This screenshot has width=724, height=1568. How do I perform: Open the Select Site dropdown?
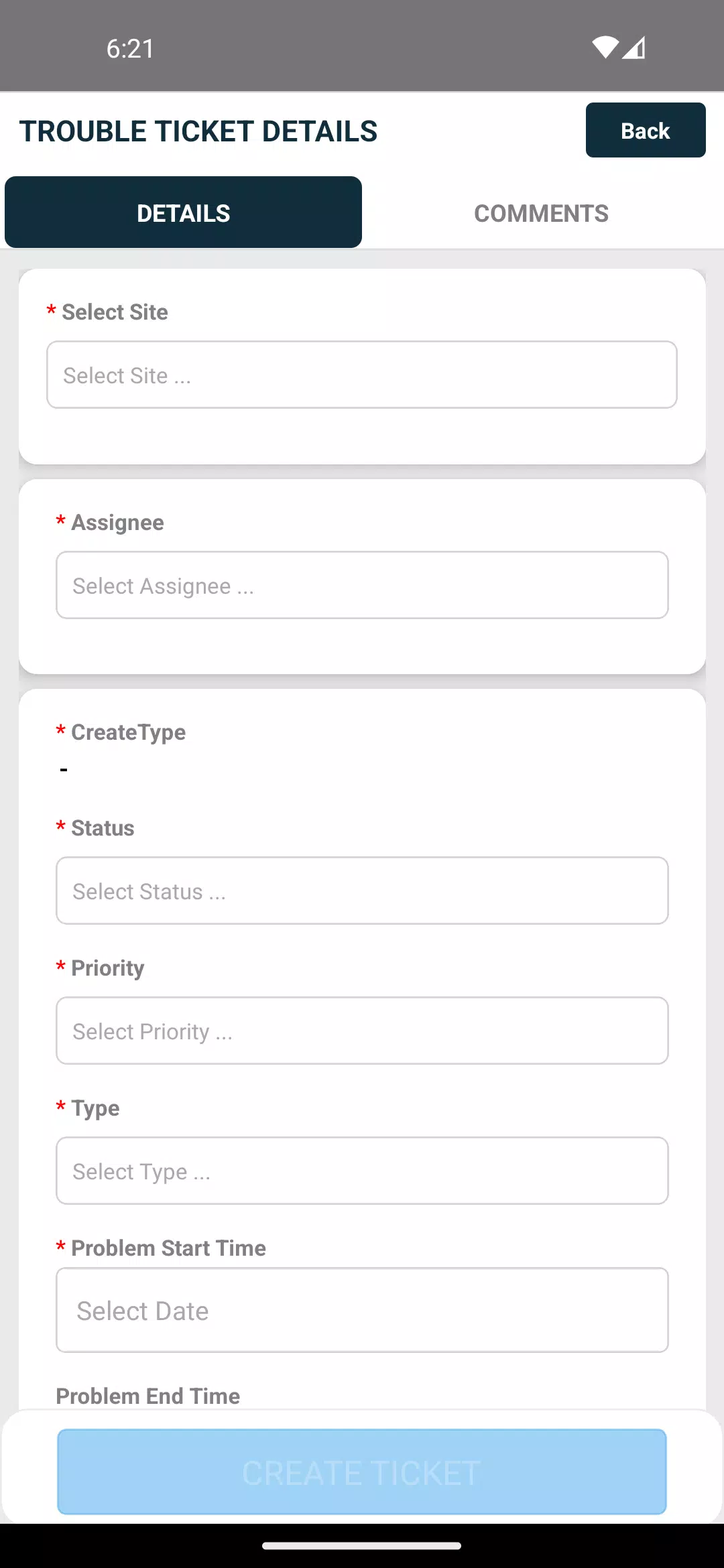[x=362, y=375]
